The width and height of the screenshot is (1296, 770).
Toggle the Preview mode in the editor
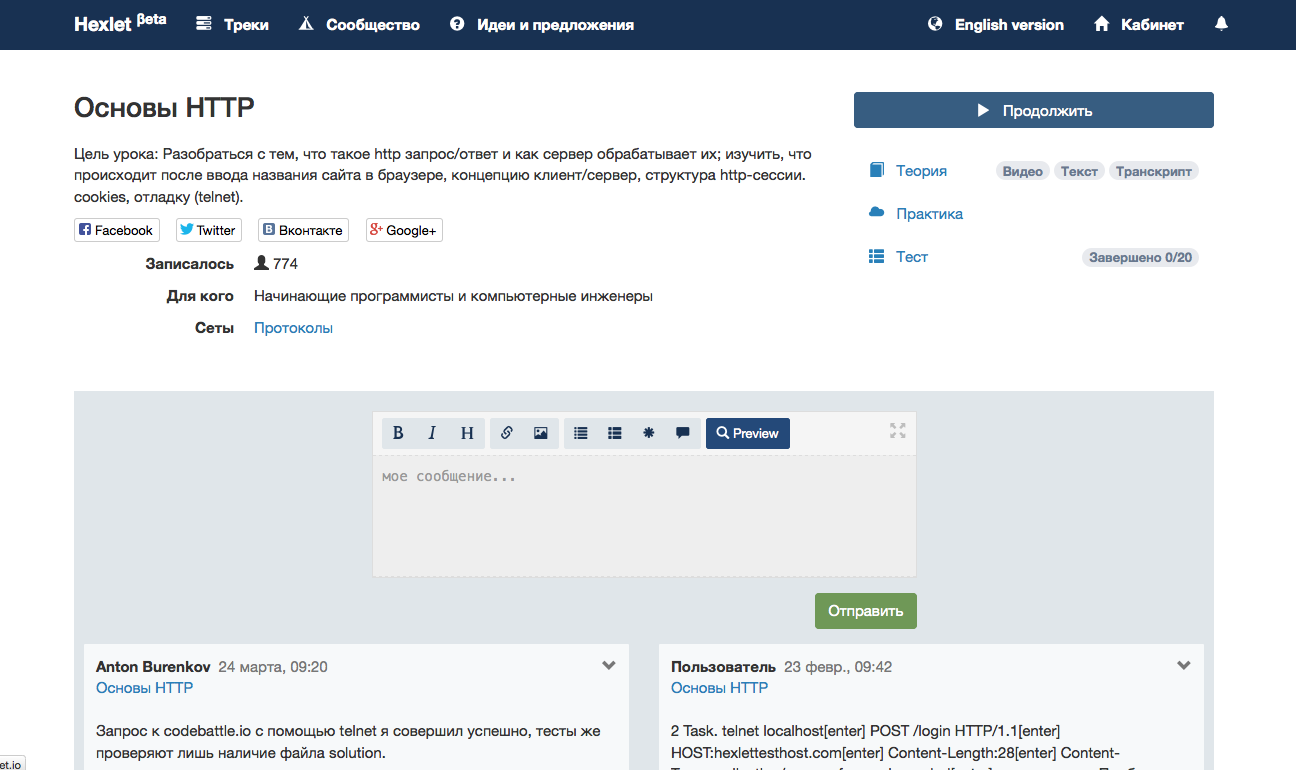(747, 432)
